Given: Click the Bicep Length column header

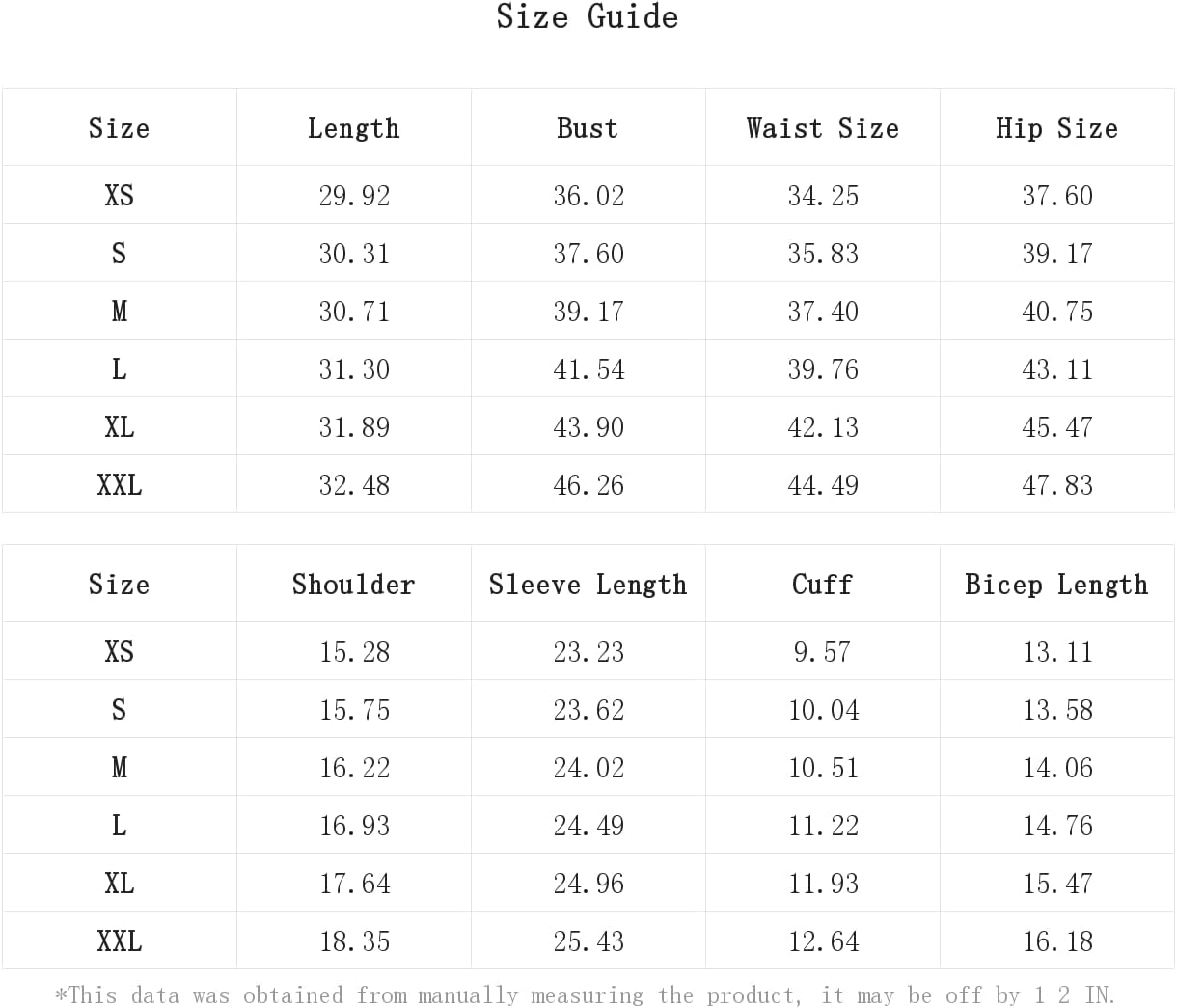Looking at the screenshot, I should tap(1056, 585).
